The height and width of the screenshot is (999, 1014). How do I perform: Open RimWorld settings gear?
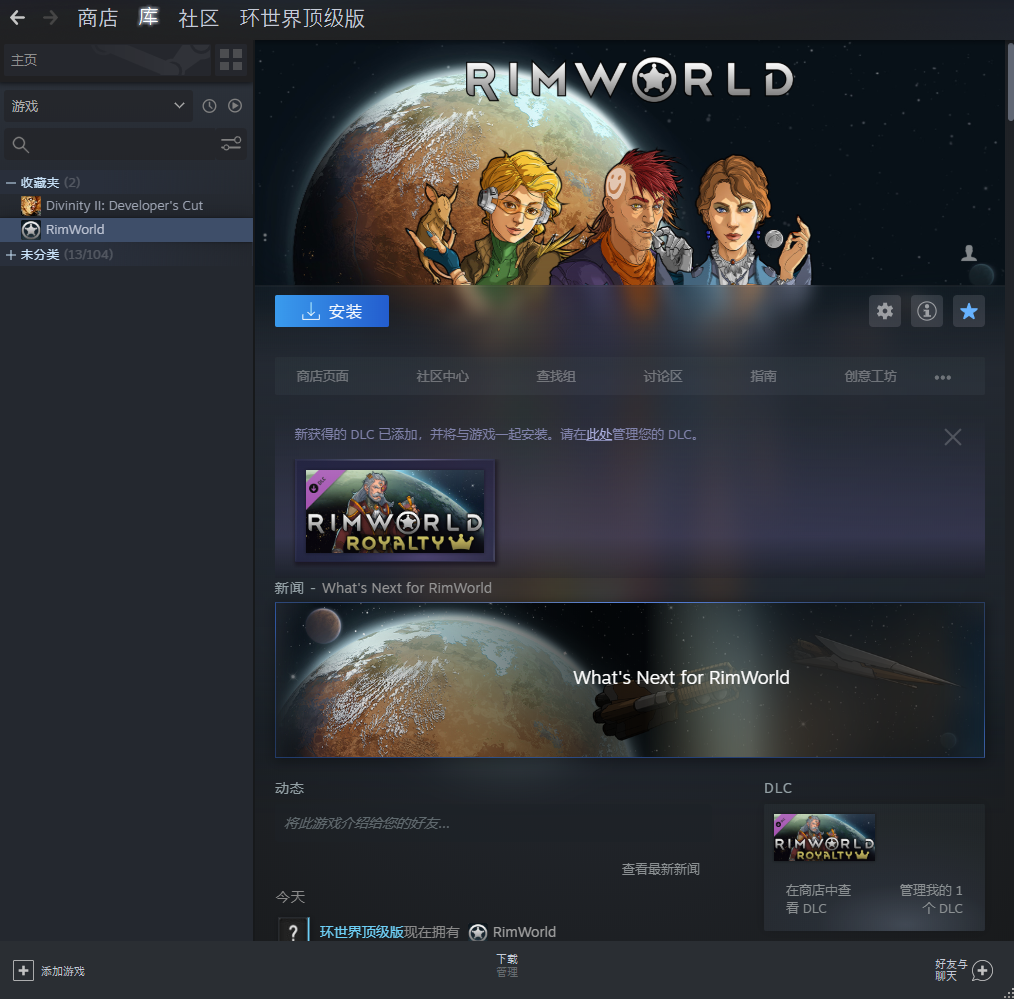pyautogui.click(x=885, y=311)
